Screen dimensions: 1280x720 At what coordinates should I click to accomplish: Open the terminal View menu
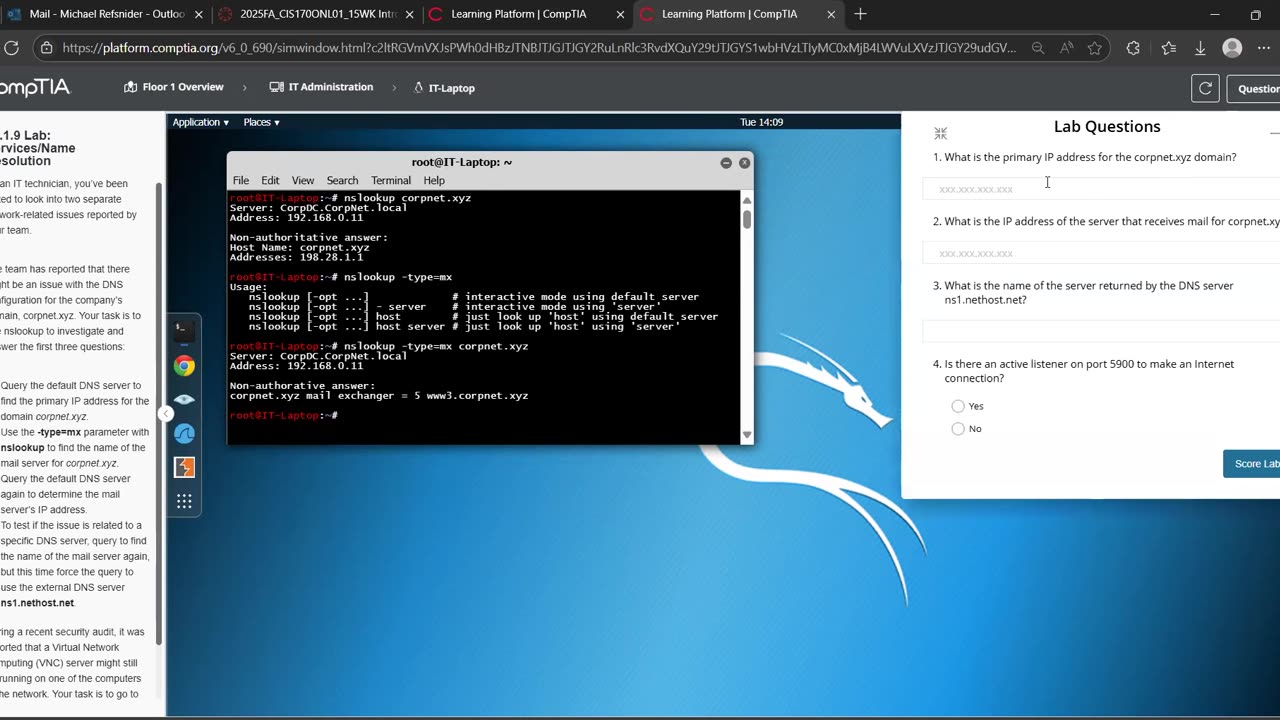303,181
